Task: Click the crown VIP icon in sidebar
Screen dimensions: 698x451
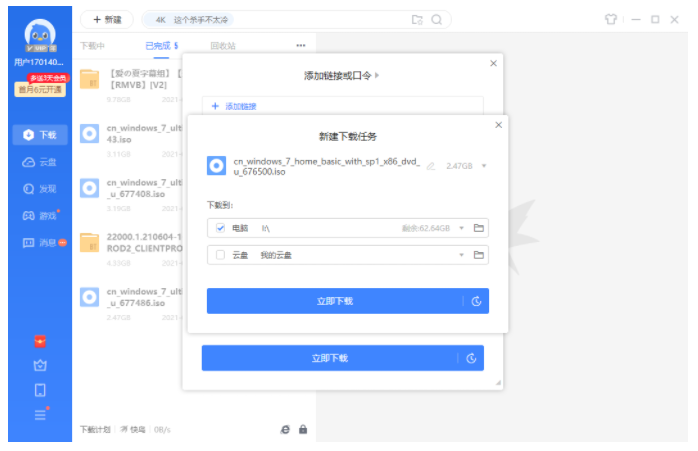Action: tap(40, 366)
